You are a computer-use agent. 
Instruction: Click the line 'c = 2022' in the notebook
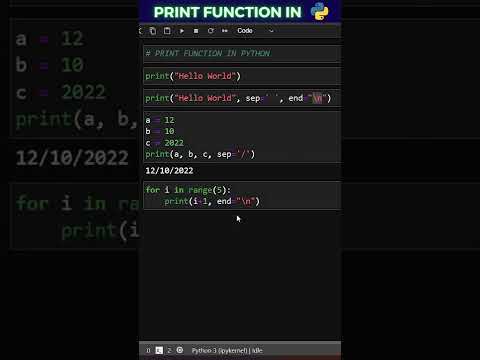point(164,143)
